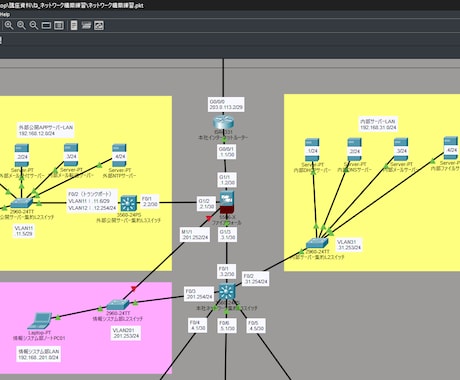Open the Help menu
The height and width of the screenshot is (380, 460).
pos(5,14)
